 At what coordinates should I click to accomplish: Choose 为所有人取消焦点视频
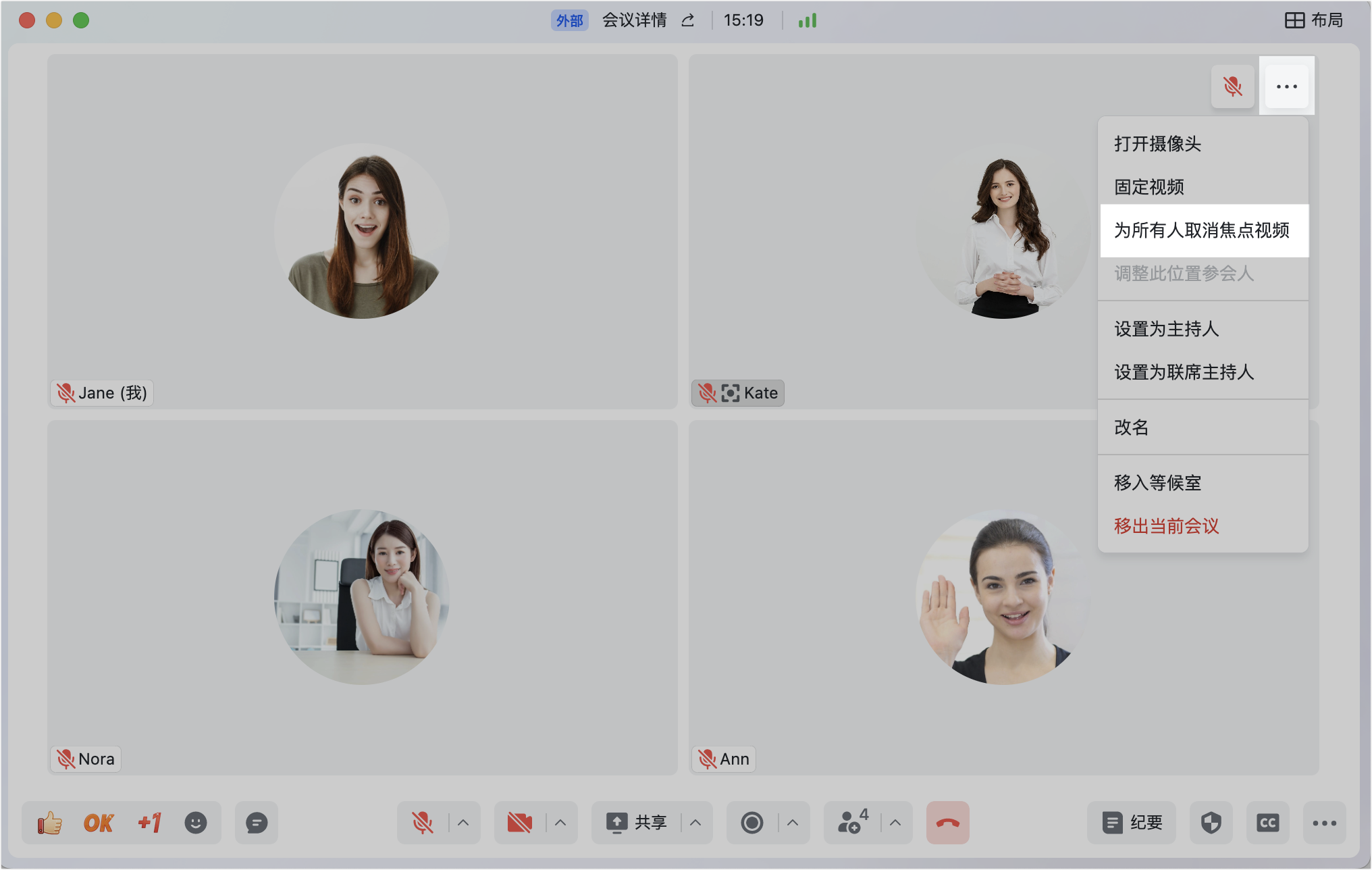[x=1203, y=230]
